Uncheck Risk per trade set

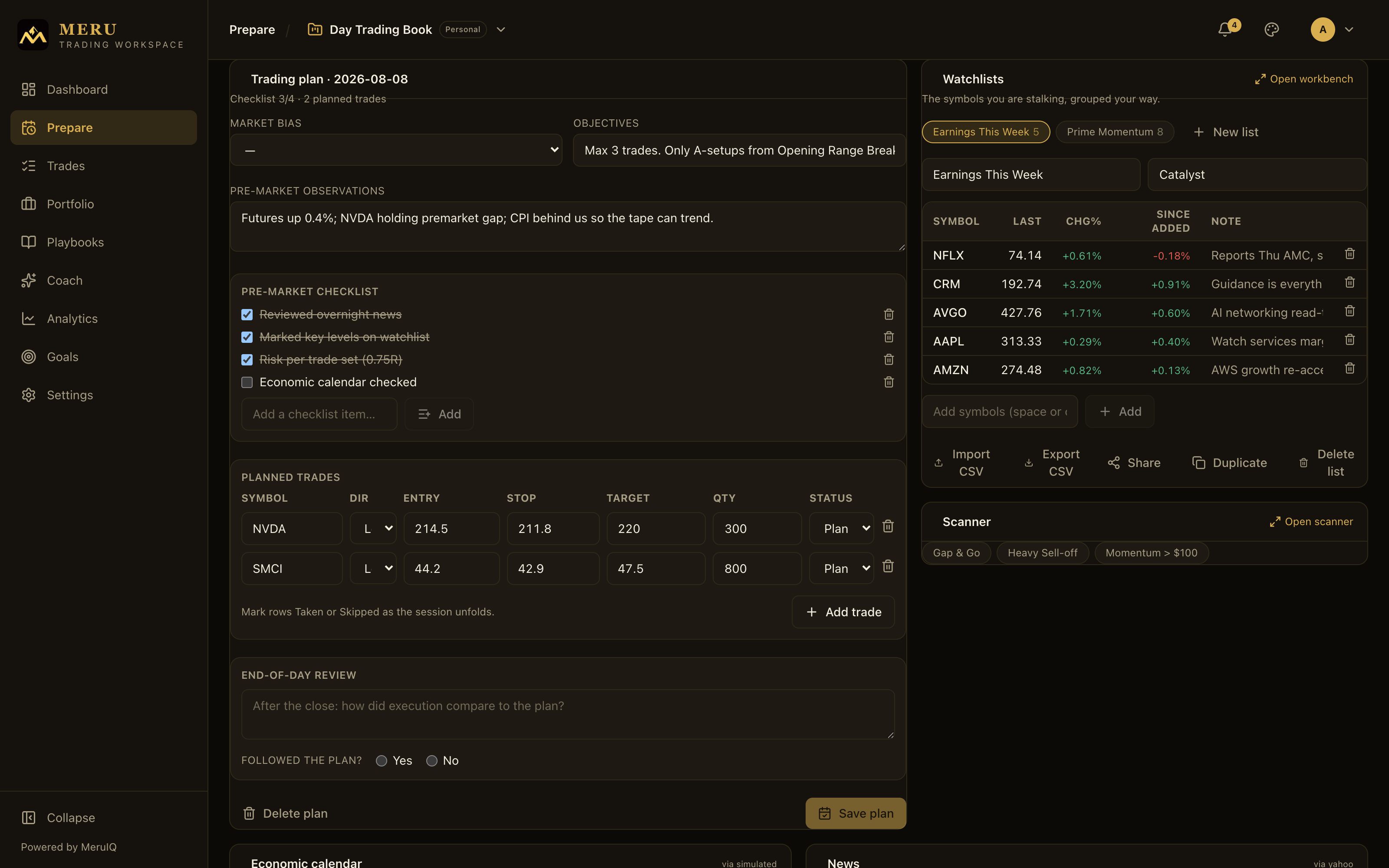(x=247, y=360)
